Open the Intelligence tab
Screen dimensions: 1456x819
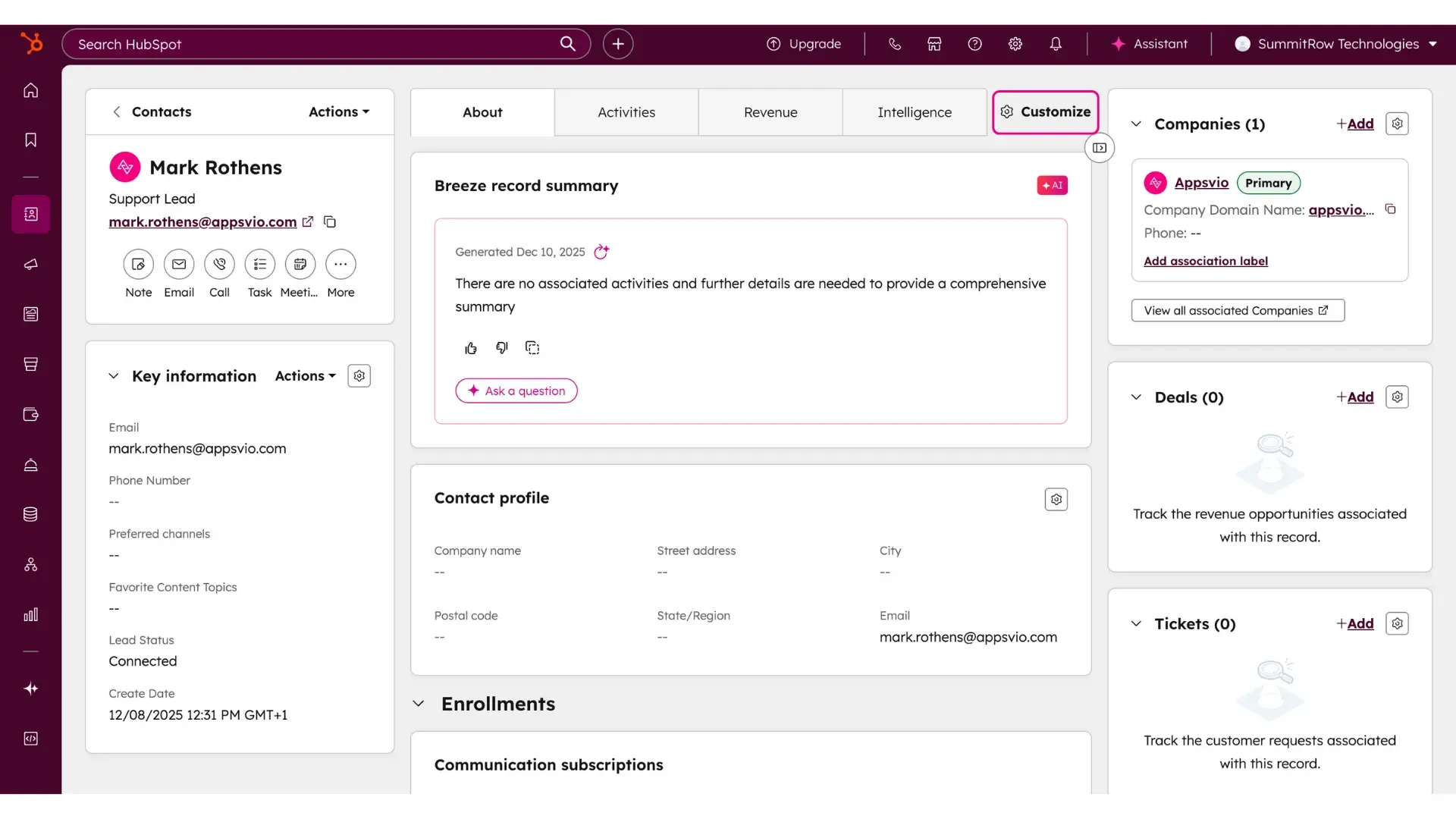click(914, 111)
